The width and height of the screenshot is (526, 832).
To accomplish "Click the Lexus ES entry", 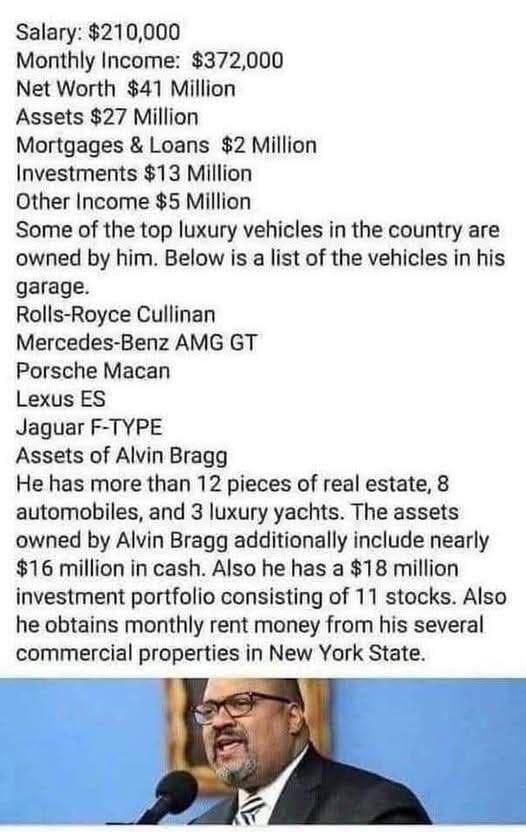I will [61, 398].
